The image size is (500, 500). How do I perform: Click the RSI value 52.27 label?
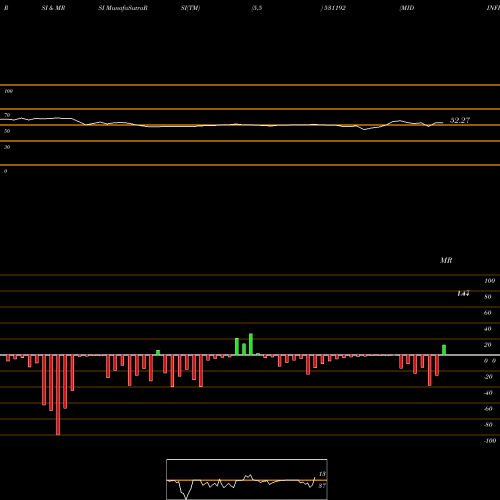point(460,120)
